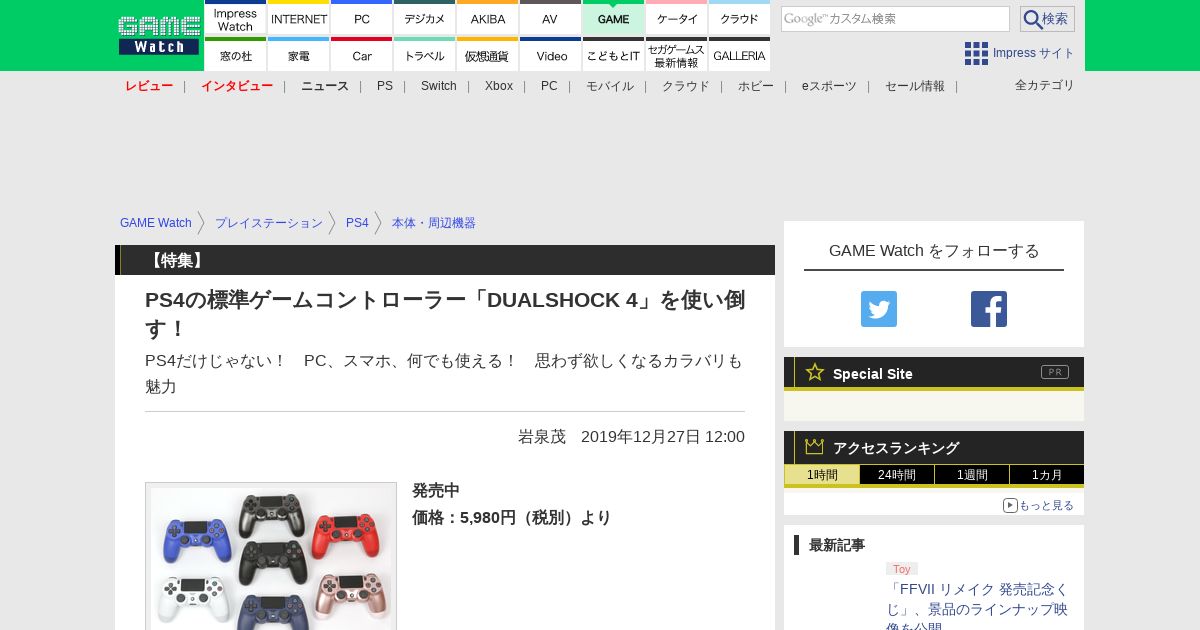Screen dimensions: 1200x630
Task: Go to the レビュー category
Action: click(149, 86)
